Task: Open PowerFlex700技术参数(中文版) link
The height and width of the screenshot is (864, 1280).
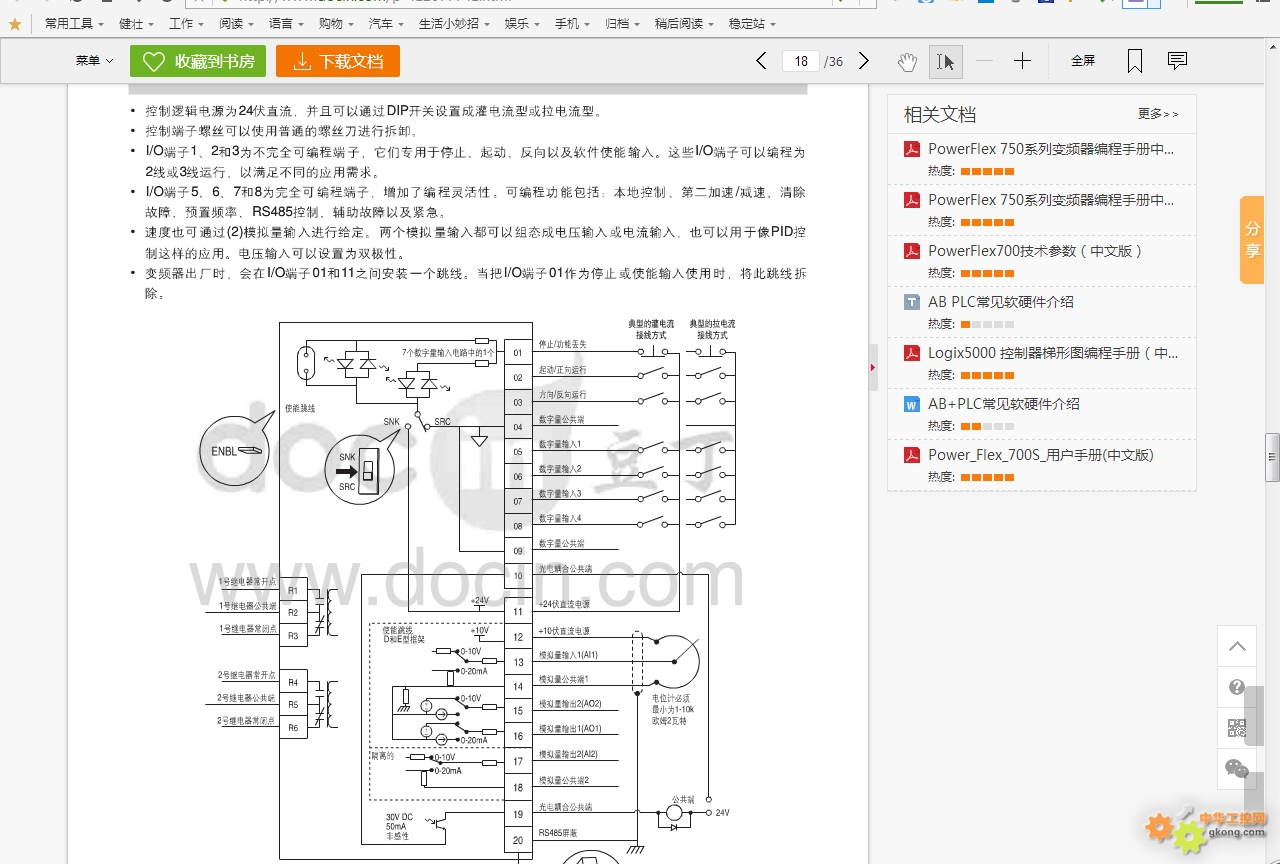Action: pos(1035,251)
